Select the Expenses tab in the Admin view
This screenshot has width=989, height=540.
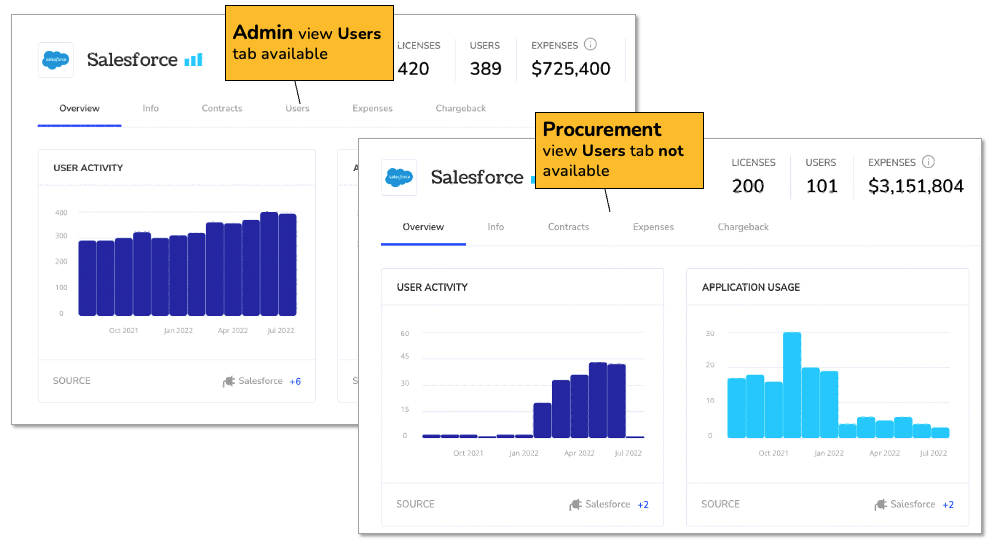click(372, 109)
